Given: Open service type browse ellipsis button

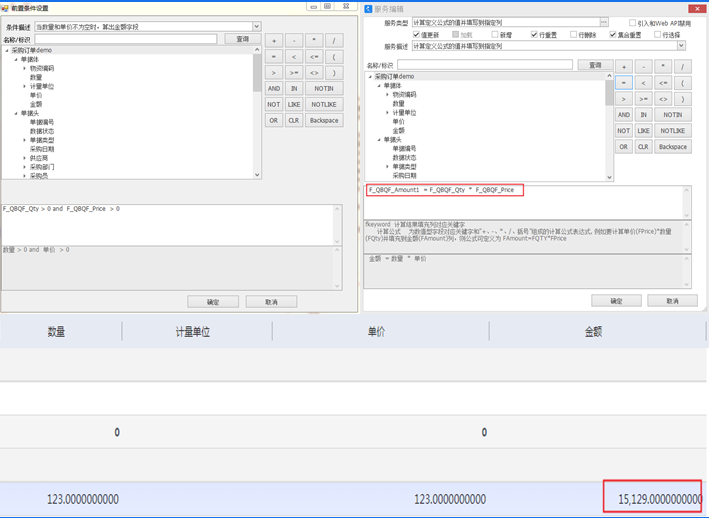Looking at the screenshot, I should click(604, 22).
